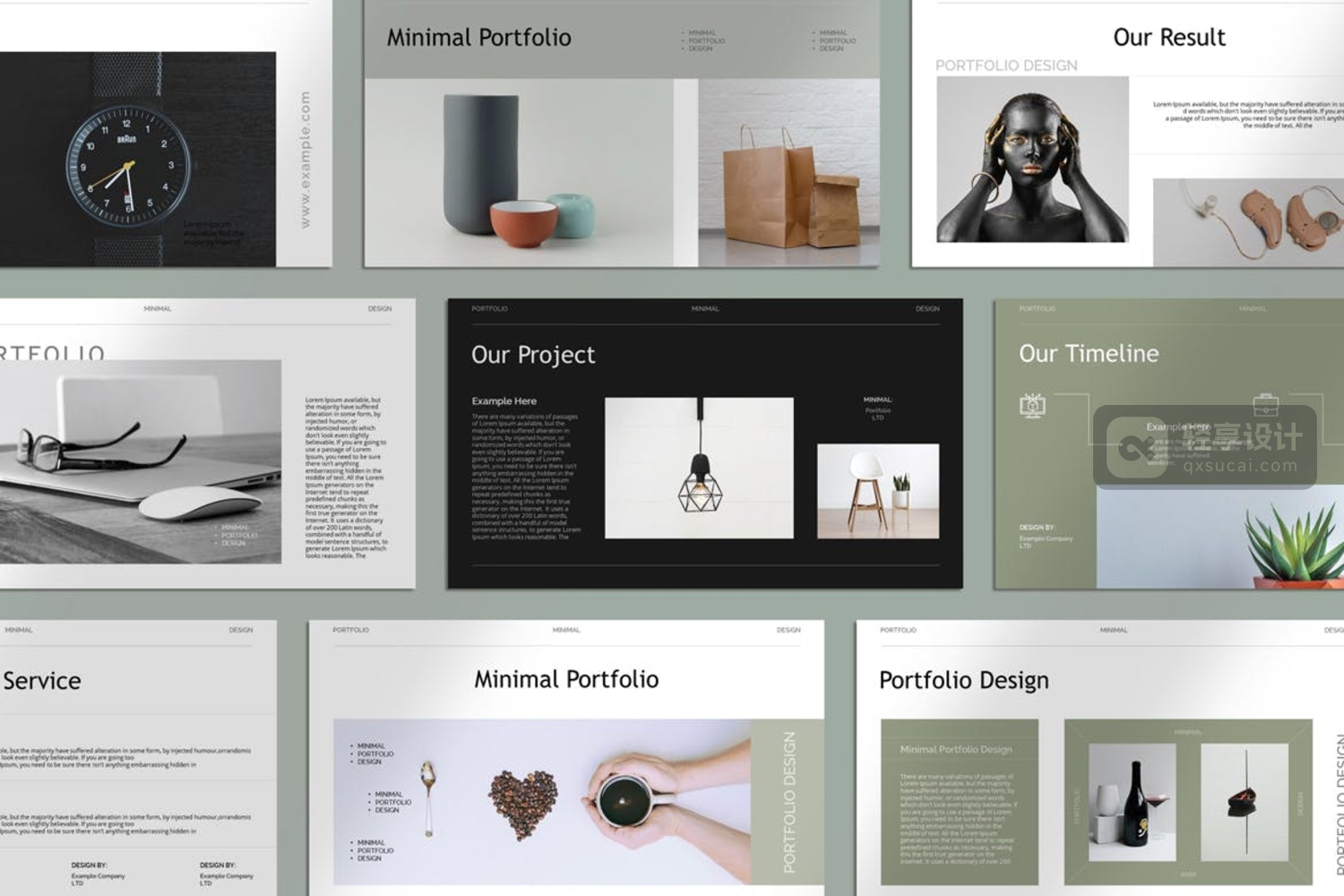
Task: Click the Portfolio Design heading
Action: pos(964,680)
